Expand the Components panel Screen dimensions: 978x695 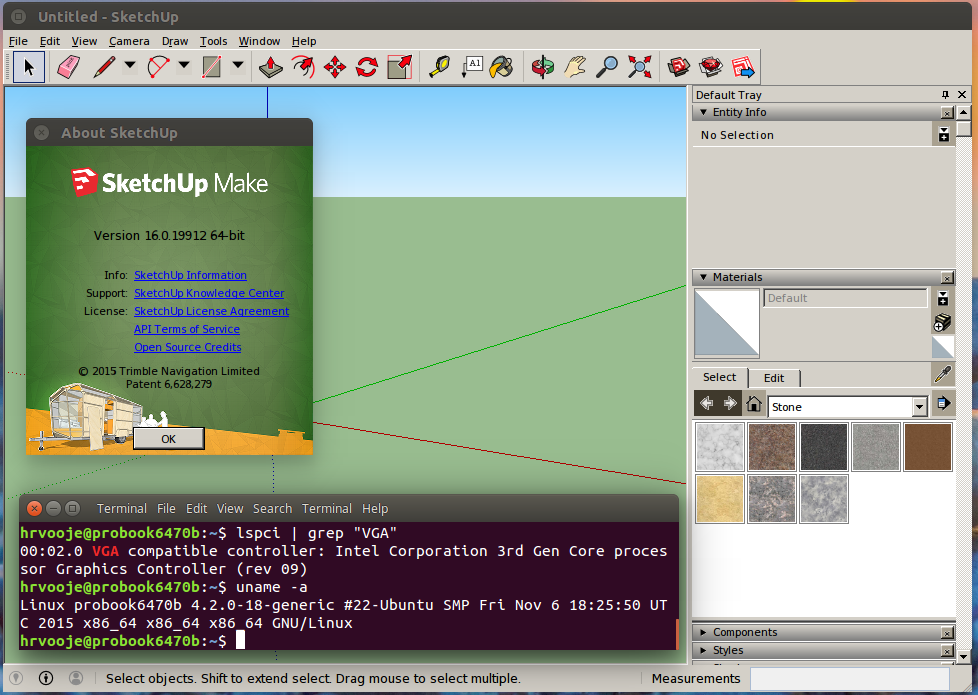coord(704,632)
